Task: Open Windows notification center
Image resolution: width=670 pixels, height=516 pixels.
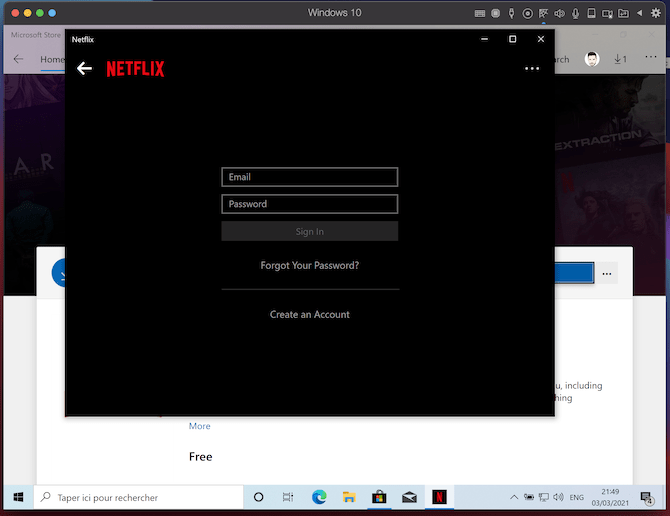Action: [647, 498]
